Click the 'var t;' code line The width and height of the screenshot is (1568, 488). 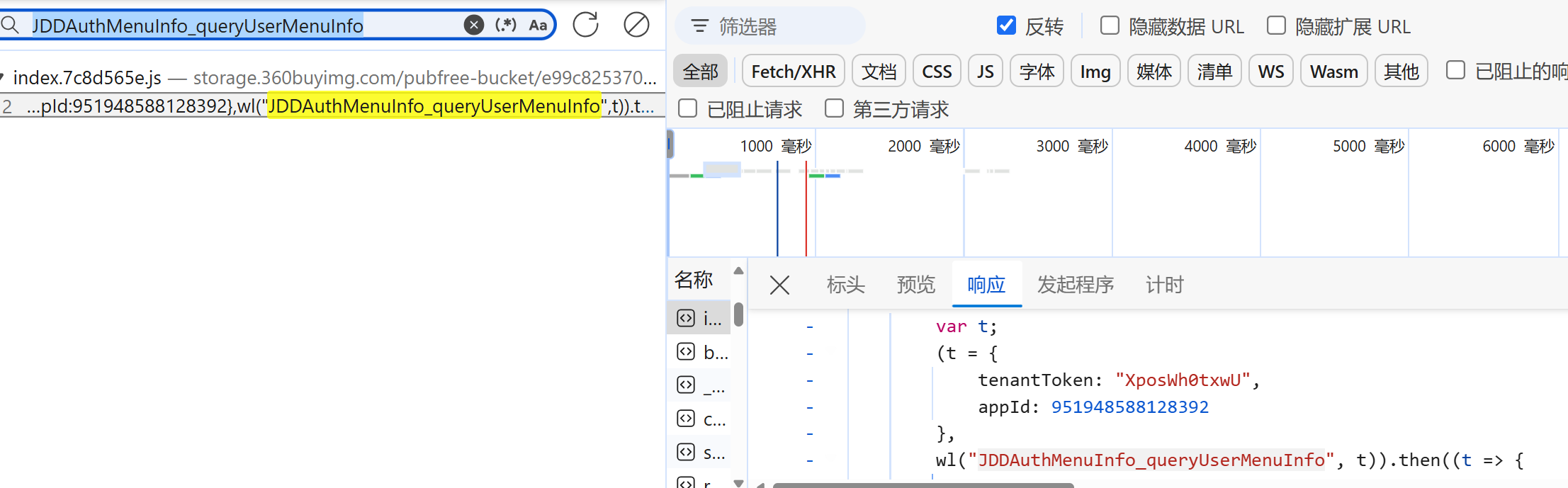point(966,327)
